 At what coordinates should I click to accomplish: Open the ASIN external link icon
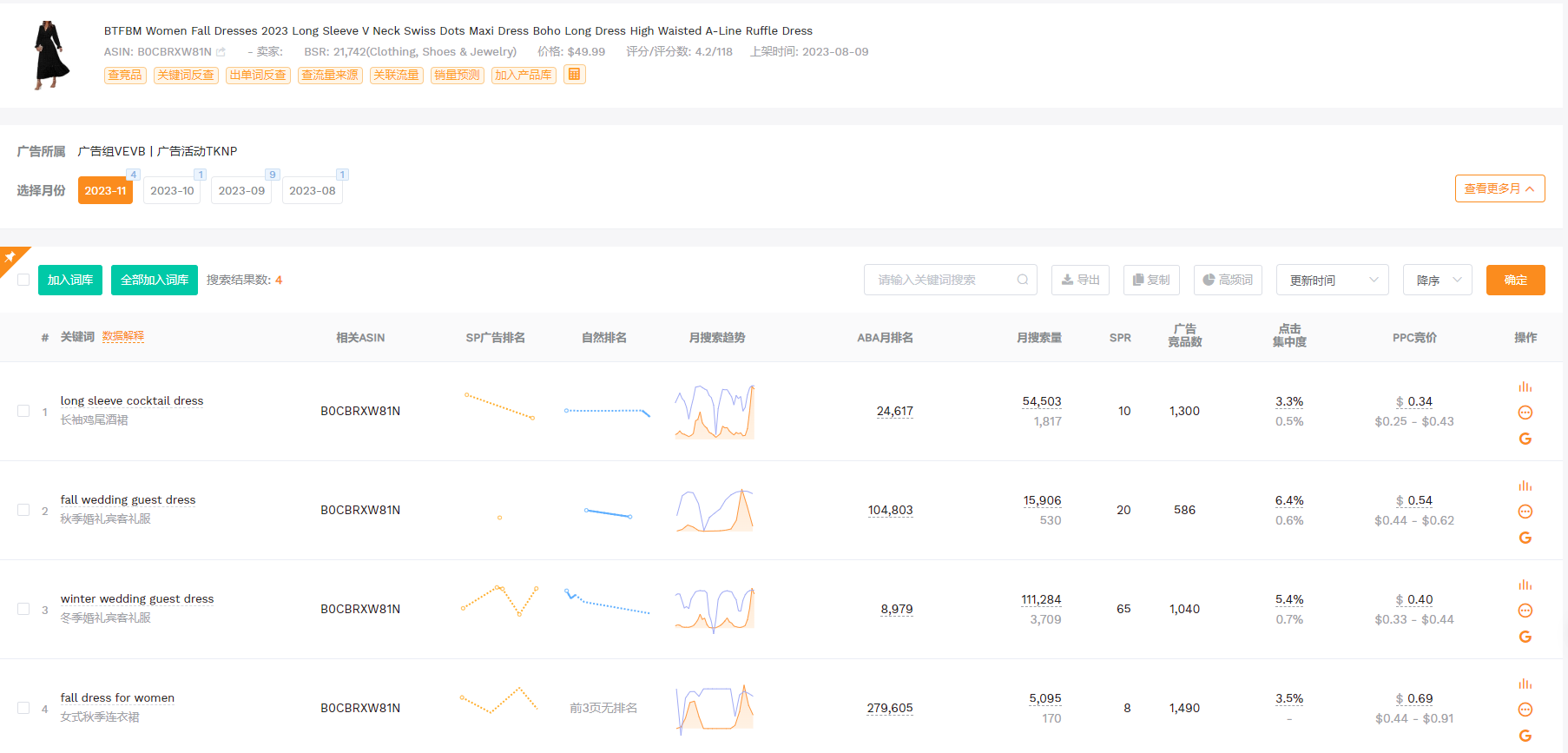click(x=221, y=52)
